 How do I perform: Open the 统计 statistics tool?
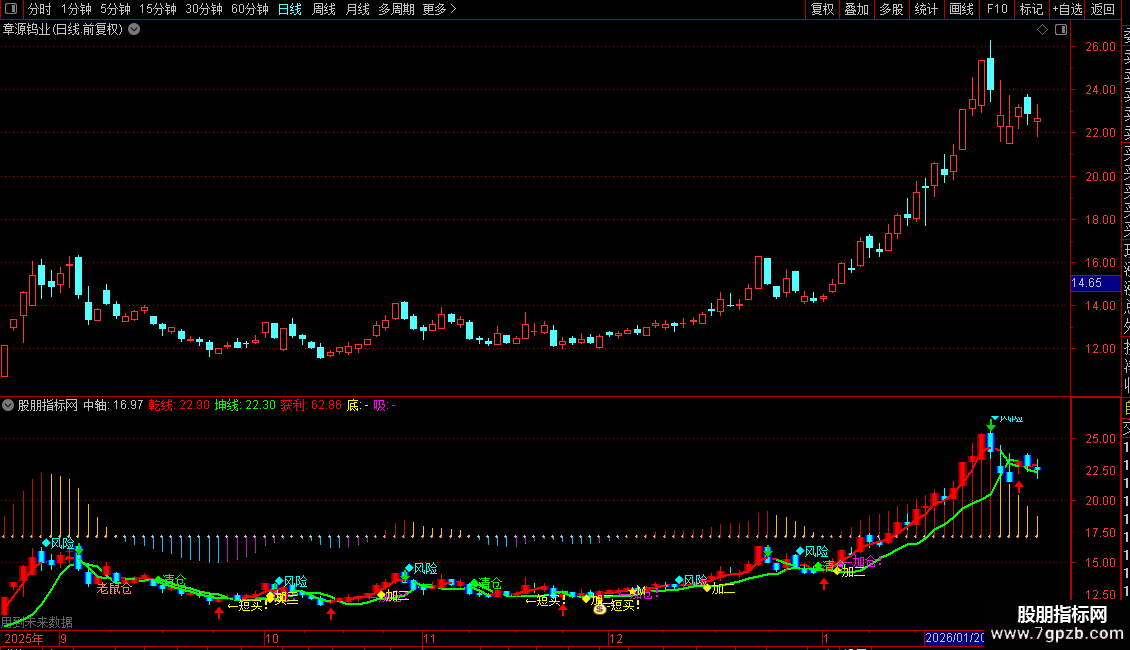(926, 9)
